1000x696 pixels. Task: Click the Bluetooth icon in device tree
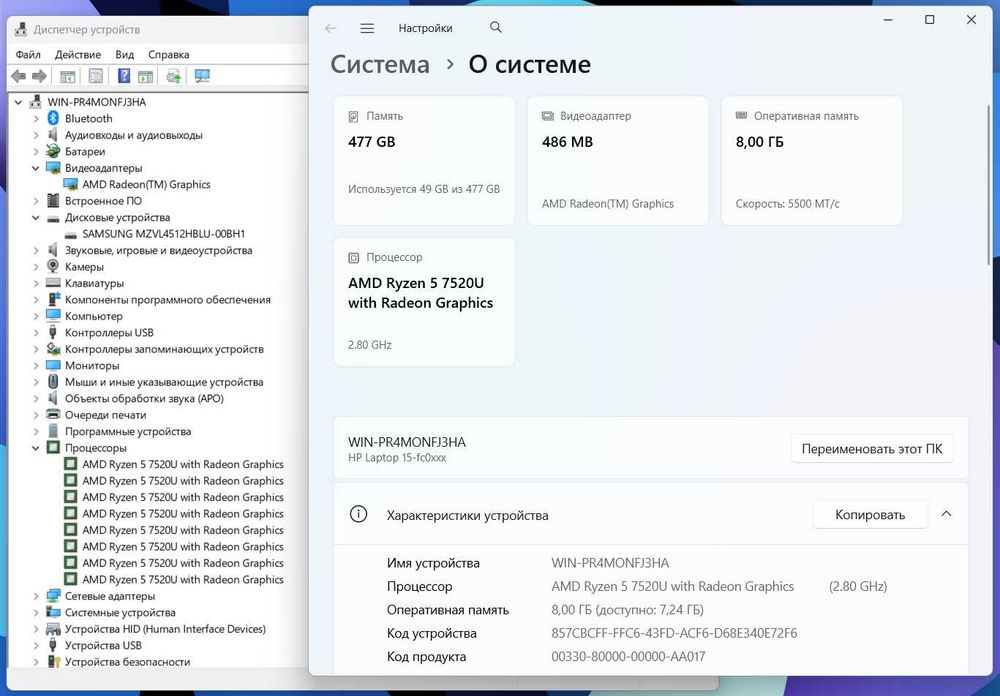pyautogui.click(x=54, y=118)
